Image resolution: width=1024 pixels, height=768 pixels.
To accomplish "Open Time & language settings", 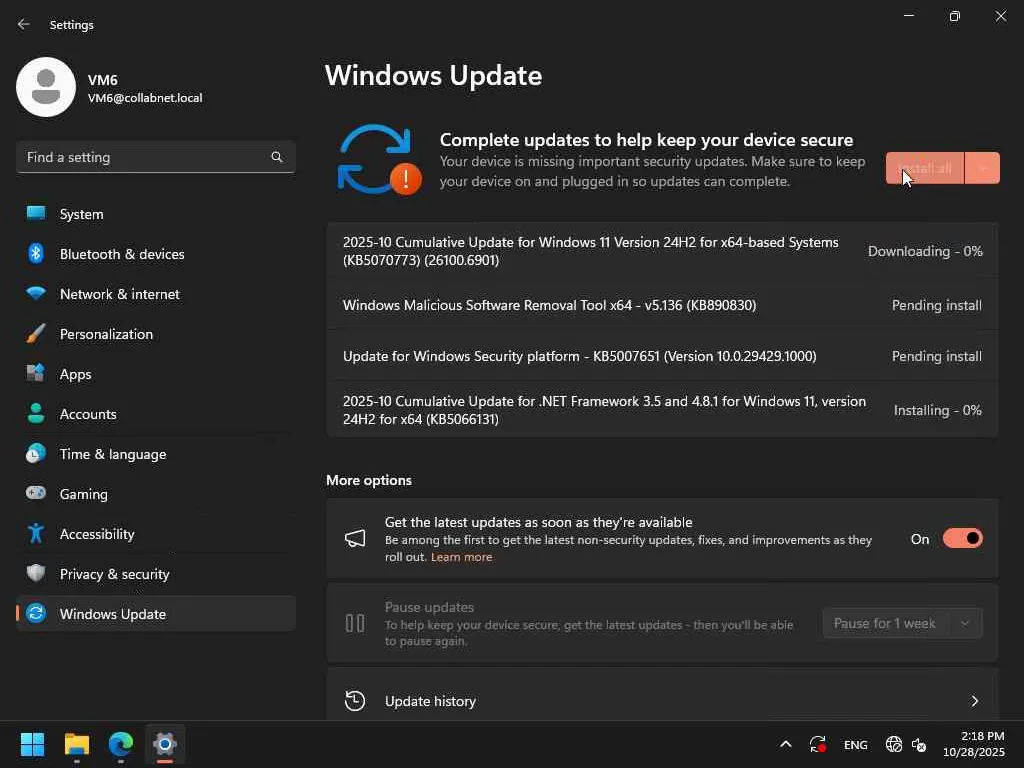I will [155, 454].
